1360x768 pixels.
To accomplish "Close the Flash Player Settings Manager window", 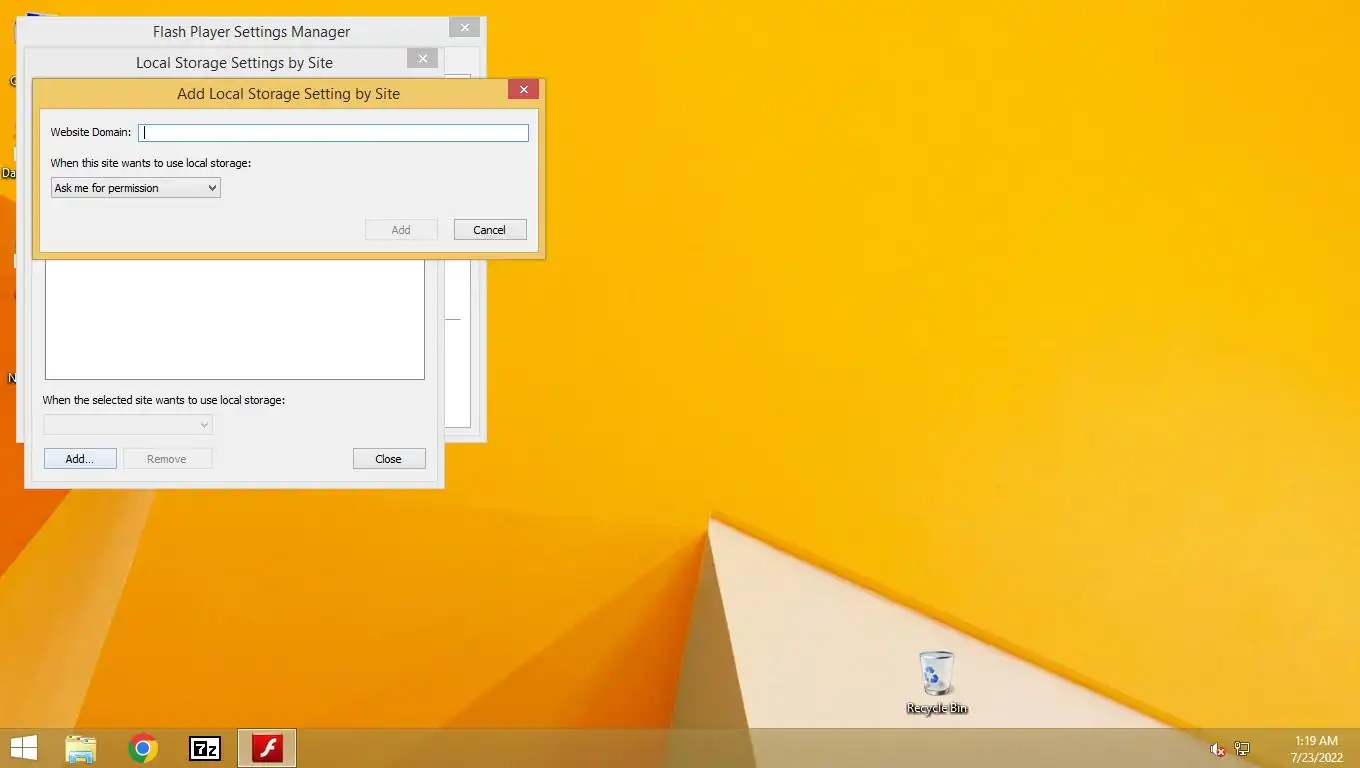I will (x=464, y=27).
